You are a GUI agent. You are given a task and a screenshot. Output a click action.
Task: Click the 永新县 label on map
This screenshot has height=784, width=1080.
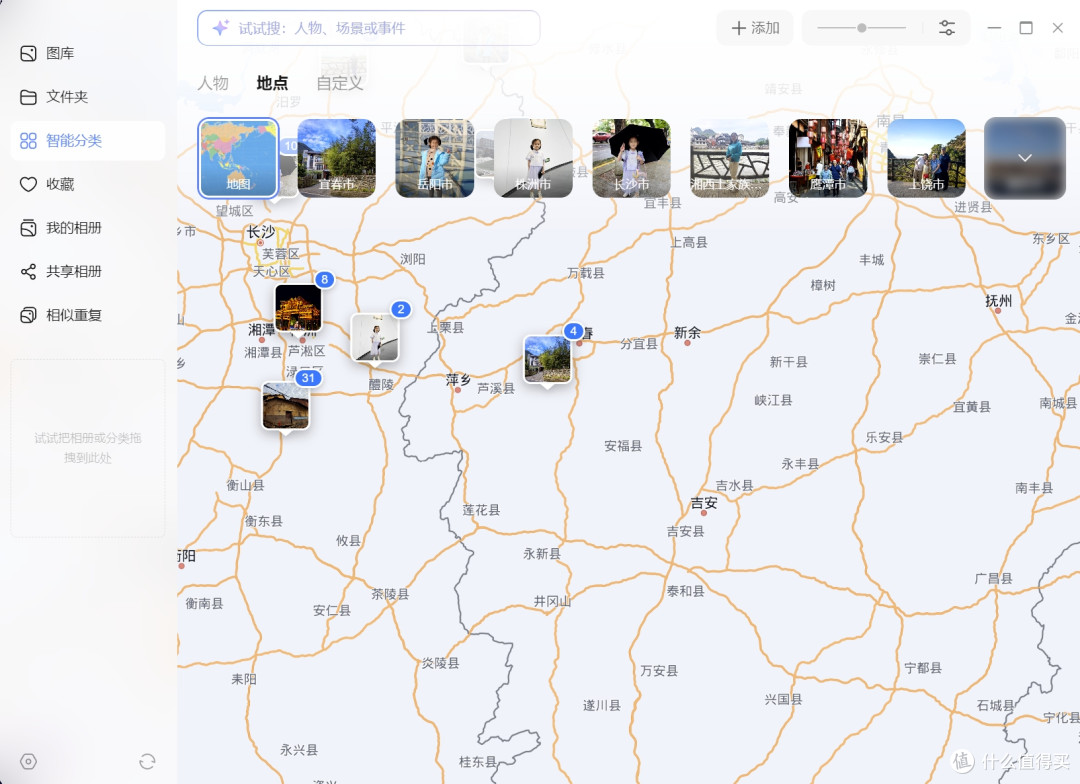click(542, 554)
